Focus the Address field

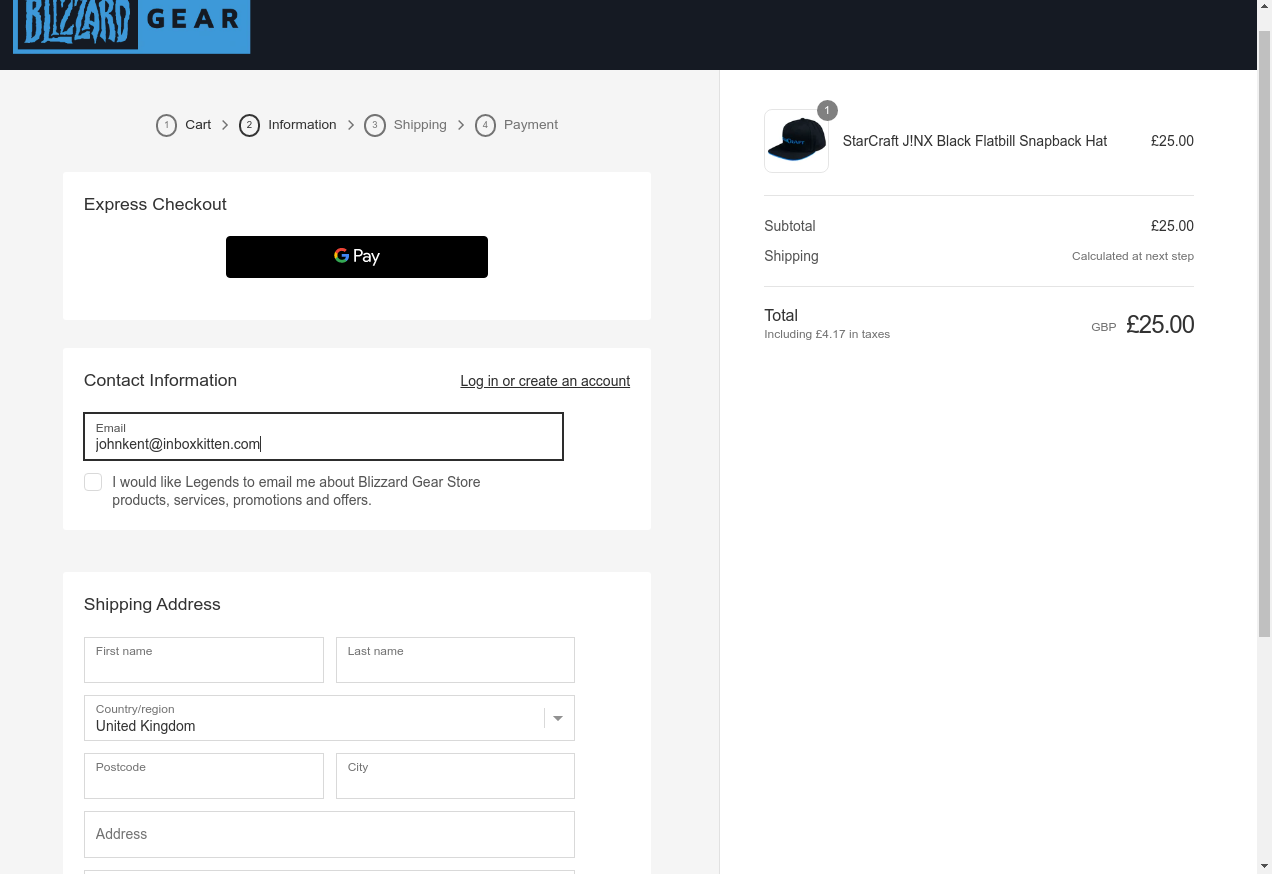(329, 834)
